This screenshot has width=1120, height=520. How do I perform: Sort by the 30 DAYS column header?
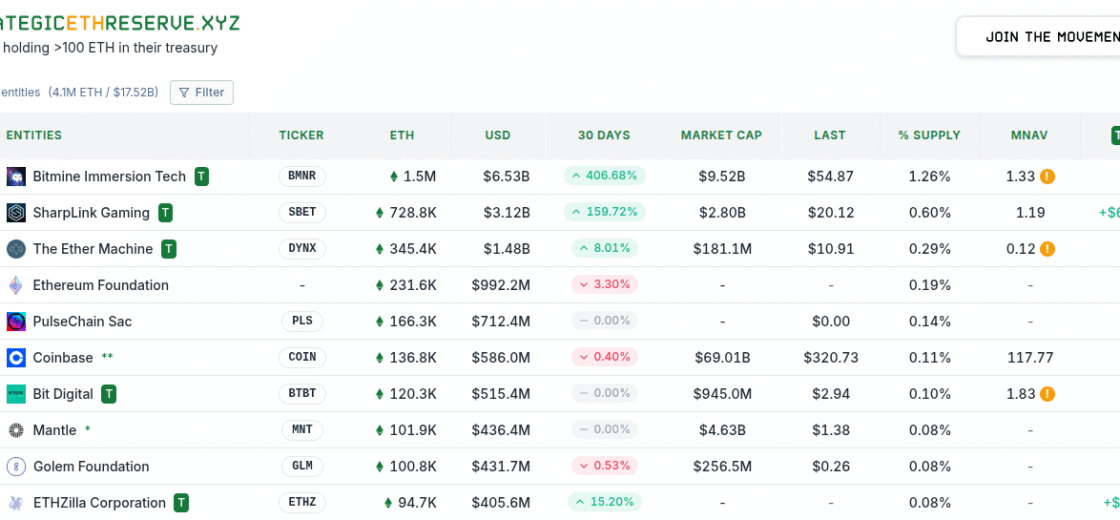click(x=604, y=135)
